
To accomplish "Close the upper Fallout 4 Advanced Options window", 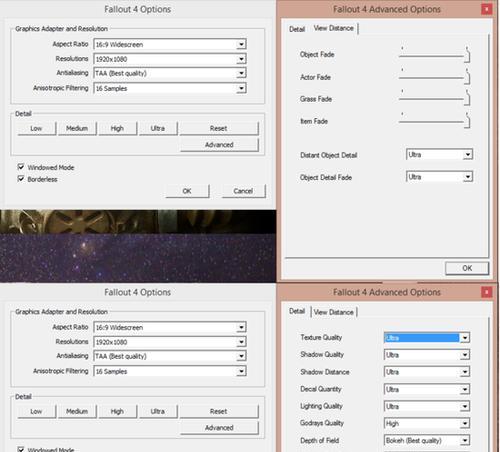I will (x=486, y=9).
